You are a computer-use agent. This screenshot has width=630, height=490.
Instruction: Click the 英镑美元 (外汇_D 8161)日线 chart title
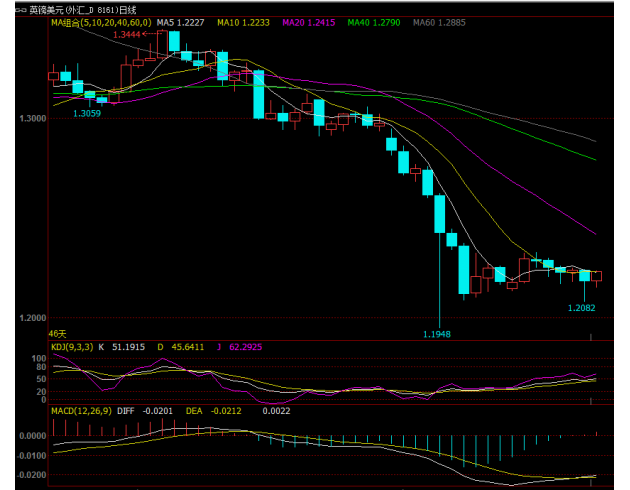(83, 10)
